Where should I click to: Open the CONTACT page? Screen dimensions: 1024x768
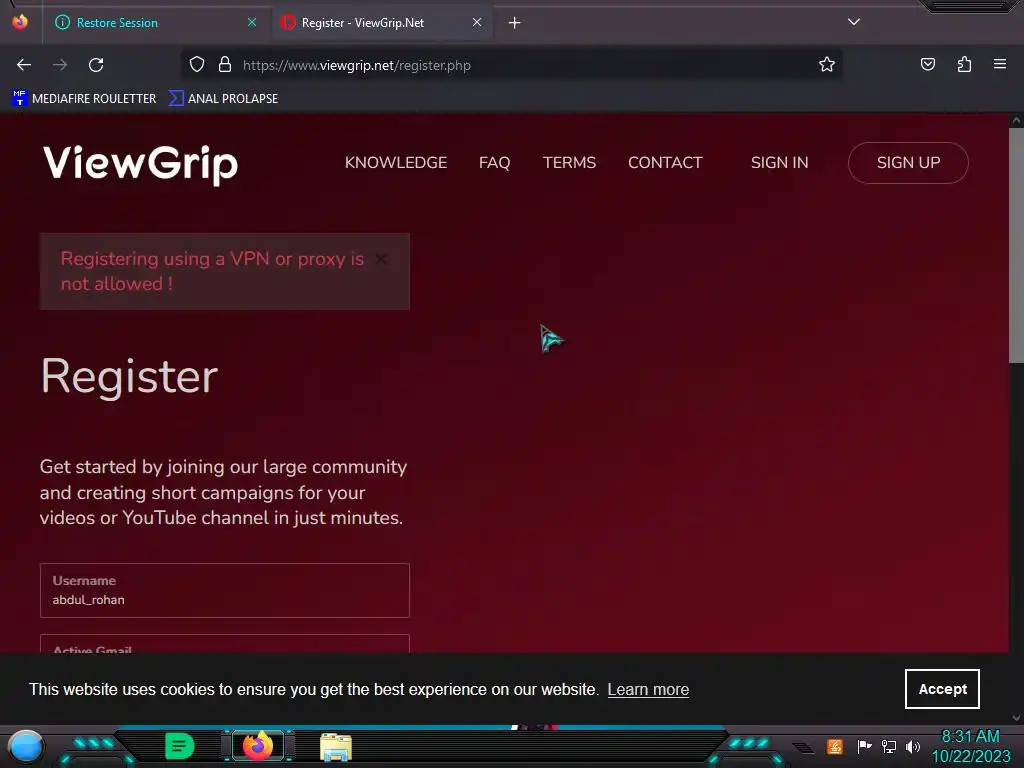[x=665, y=163]
